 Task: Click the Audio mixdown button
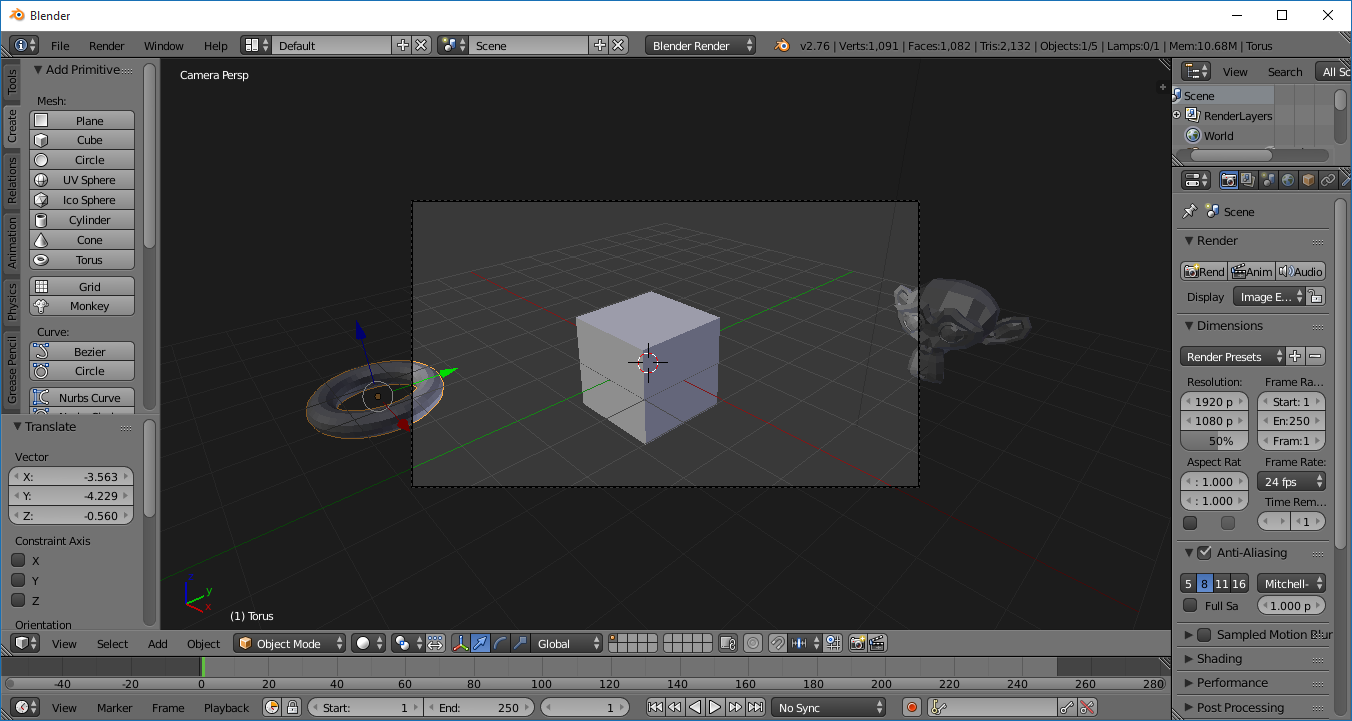tap(1301, 271)
